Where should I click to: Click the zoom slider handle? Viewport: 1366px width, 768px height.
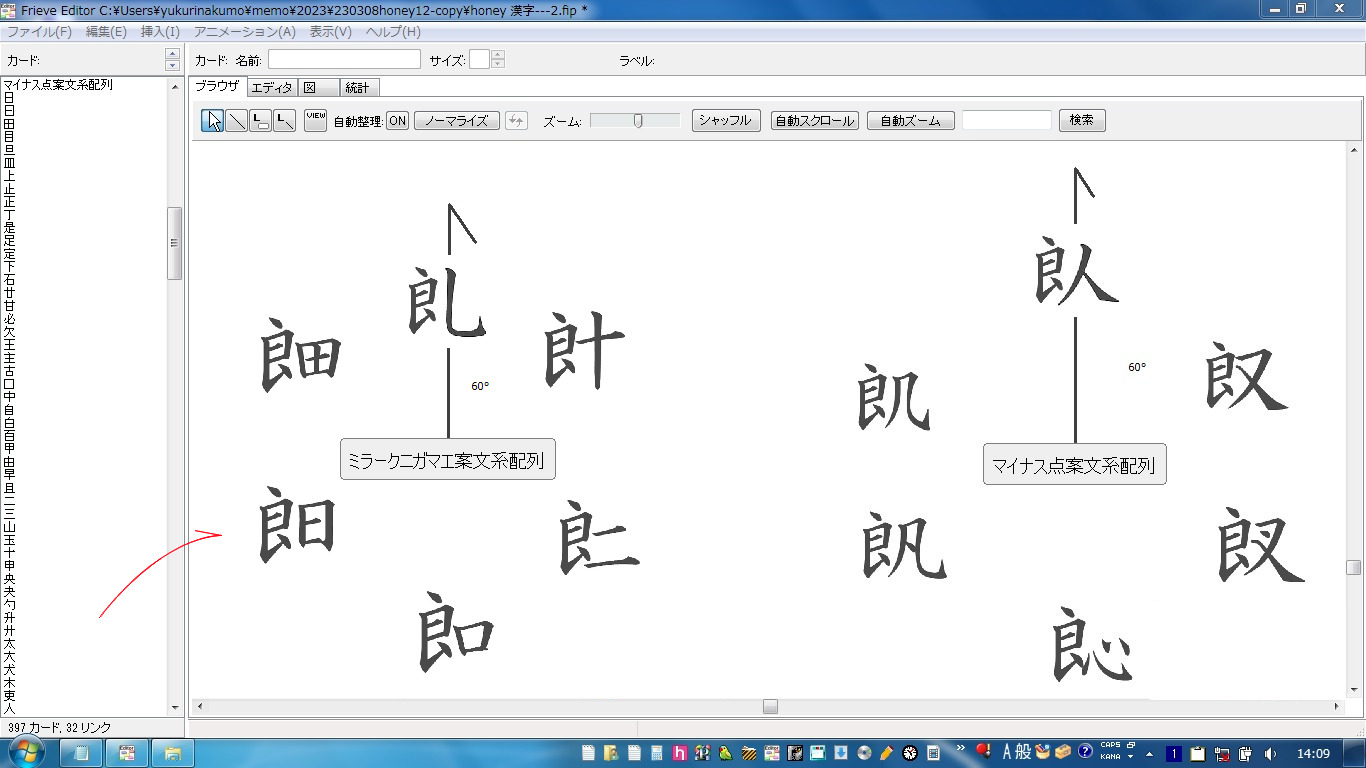(638, 121)
